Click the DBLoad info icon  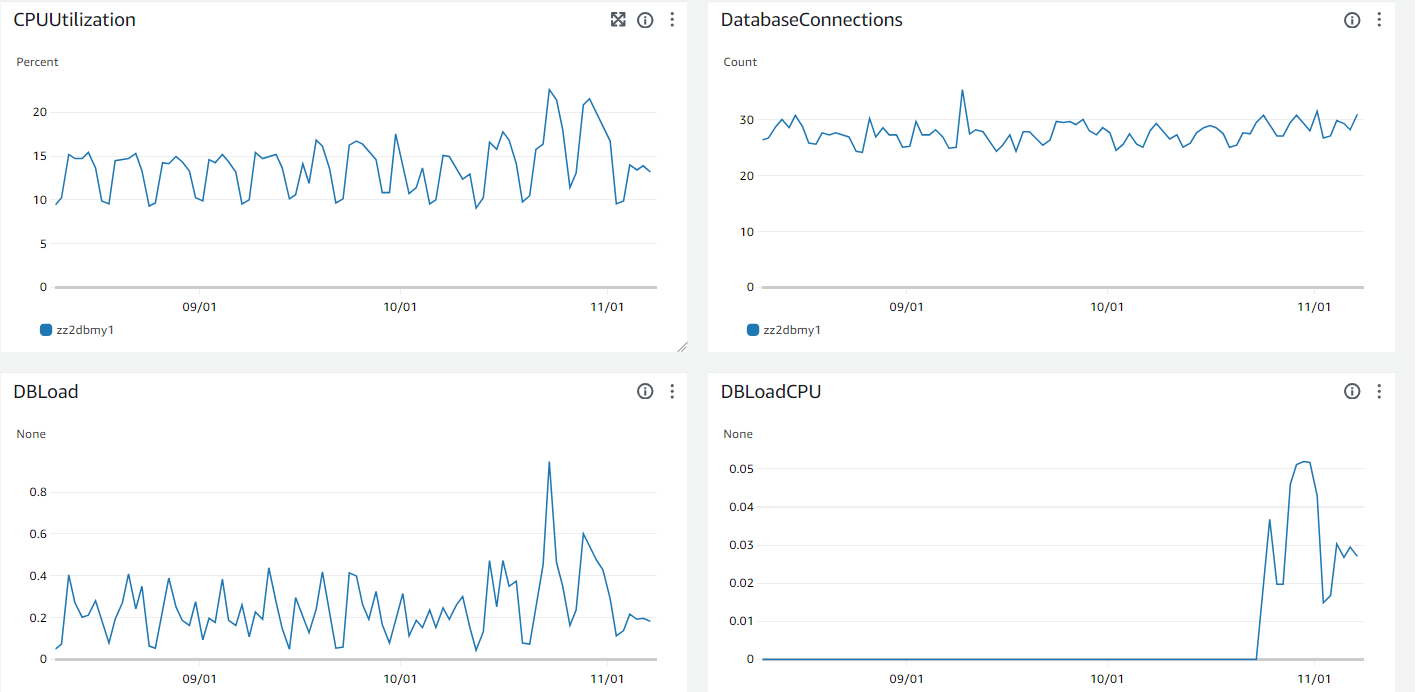click(x=645, y=391)
